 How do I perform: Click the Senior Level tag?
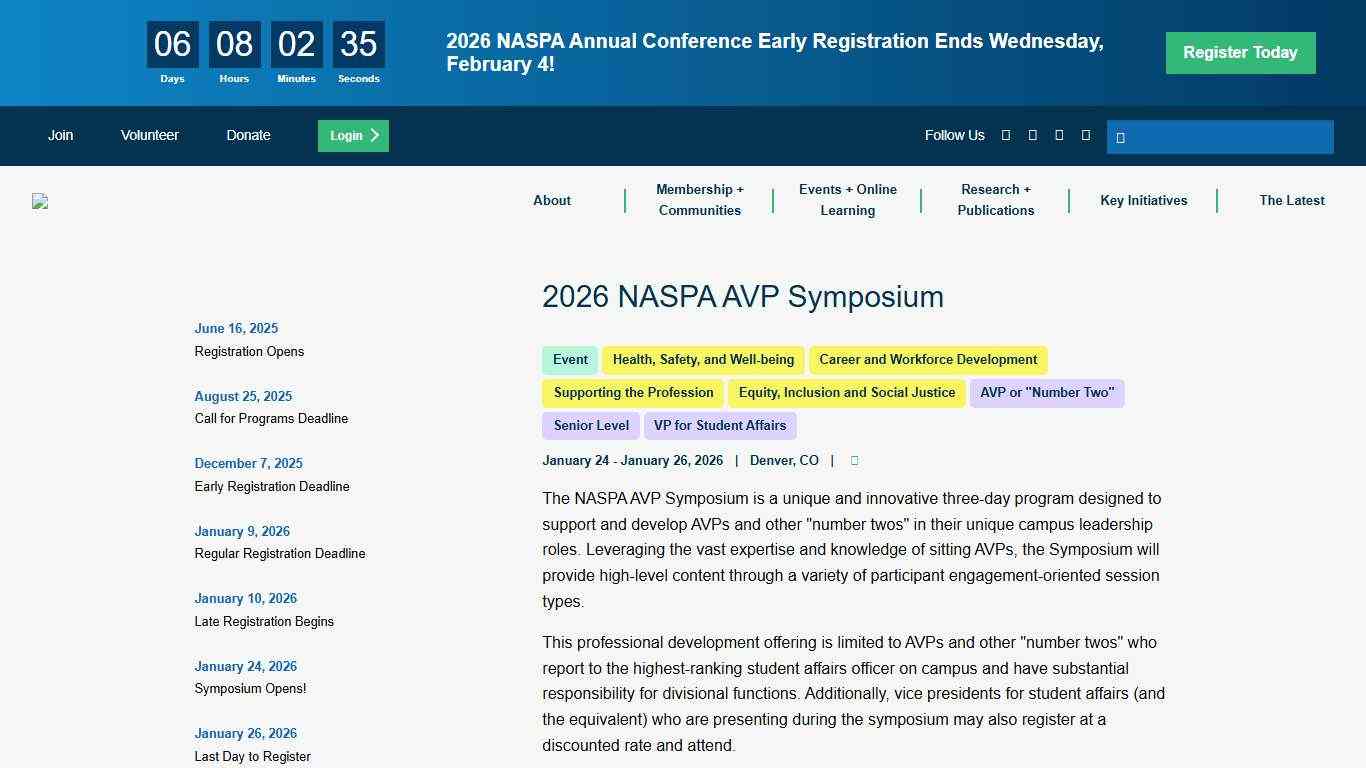590,425
